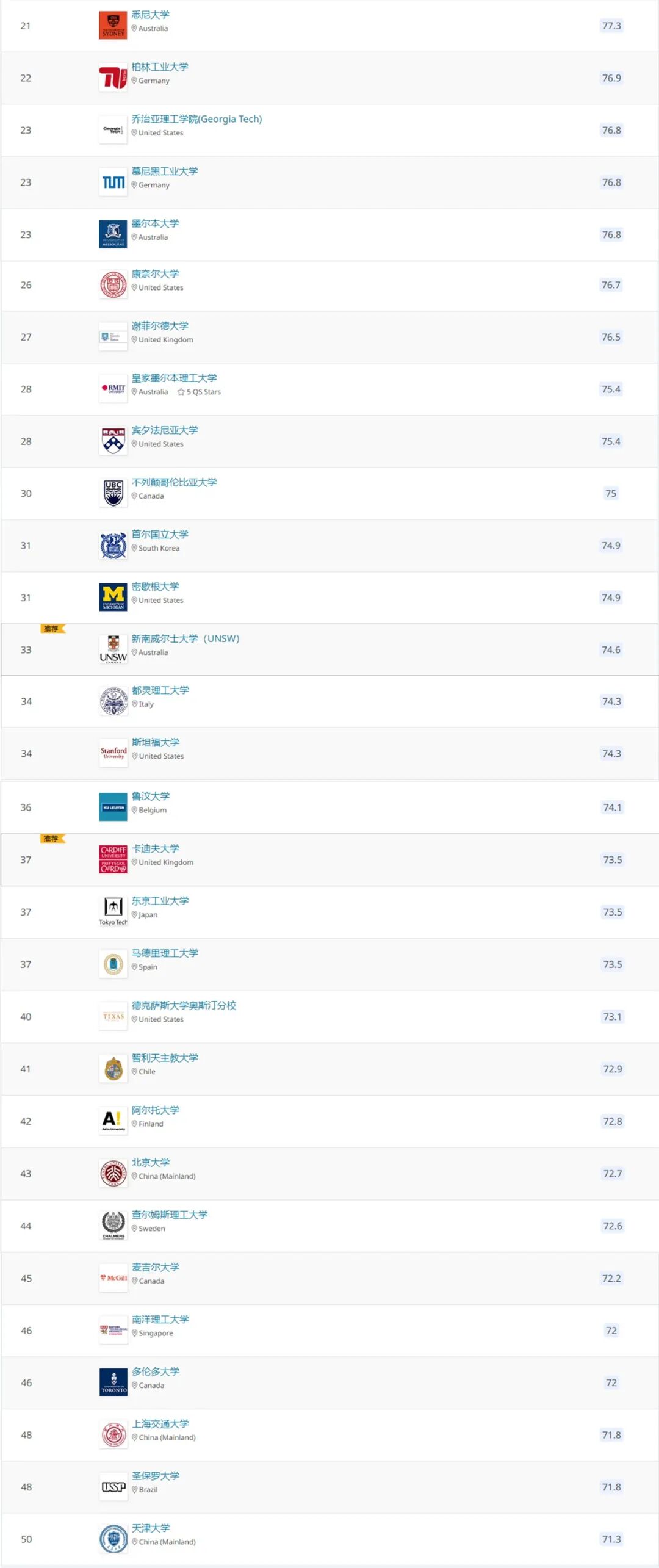Click the 推荐 tag on the UNSW row

(x=52, y=629)
